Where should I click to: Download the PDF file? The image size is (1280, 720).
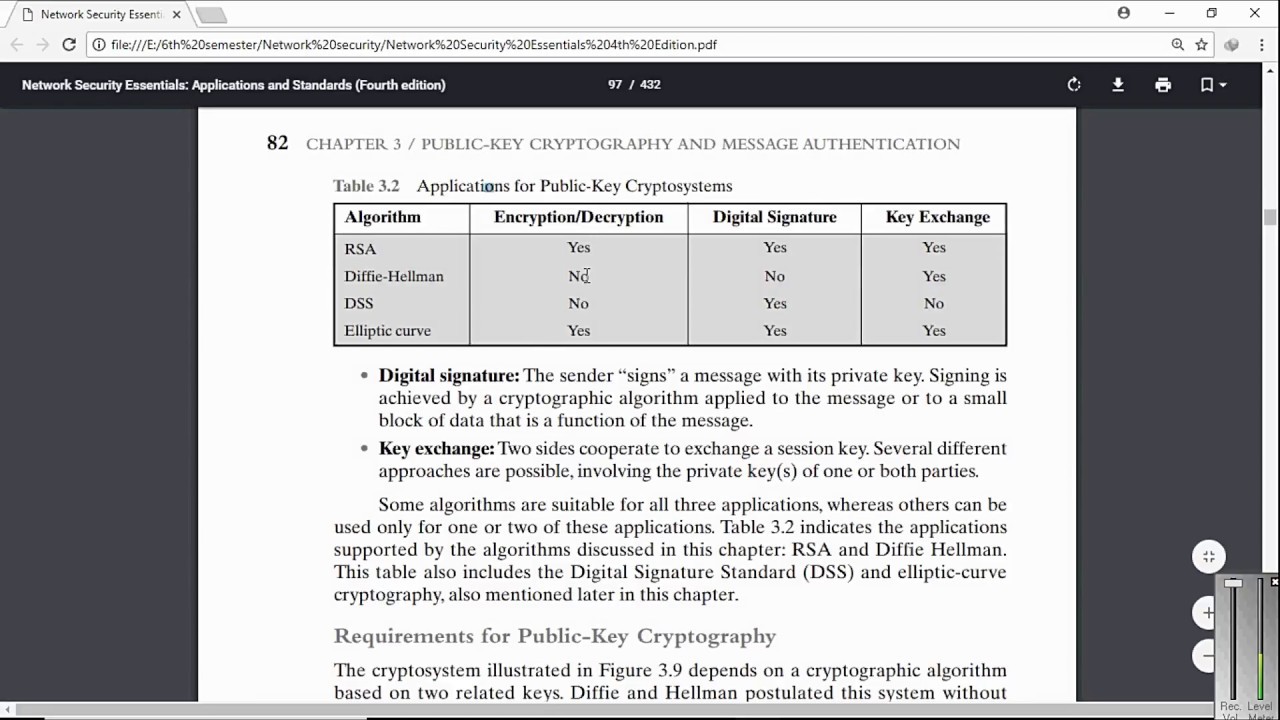tap(1118, 85)
